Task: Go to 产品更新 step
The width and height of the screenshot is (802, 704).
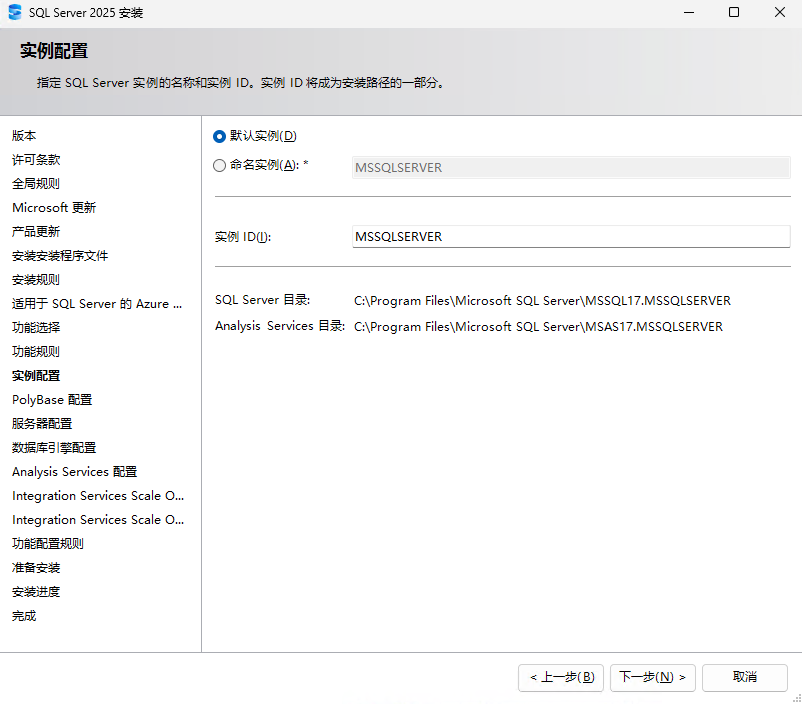Action: [36, 231]
